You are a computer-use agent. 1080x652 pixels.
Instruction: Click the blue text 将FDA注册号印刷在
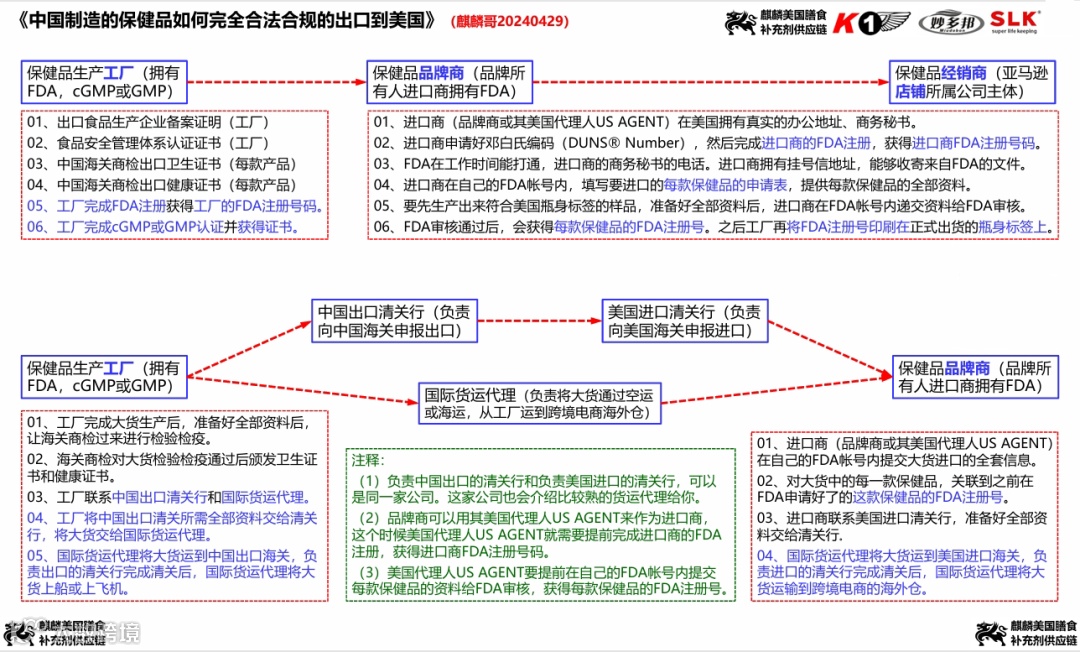848,227
